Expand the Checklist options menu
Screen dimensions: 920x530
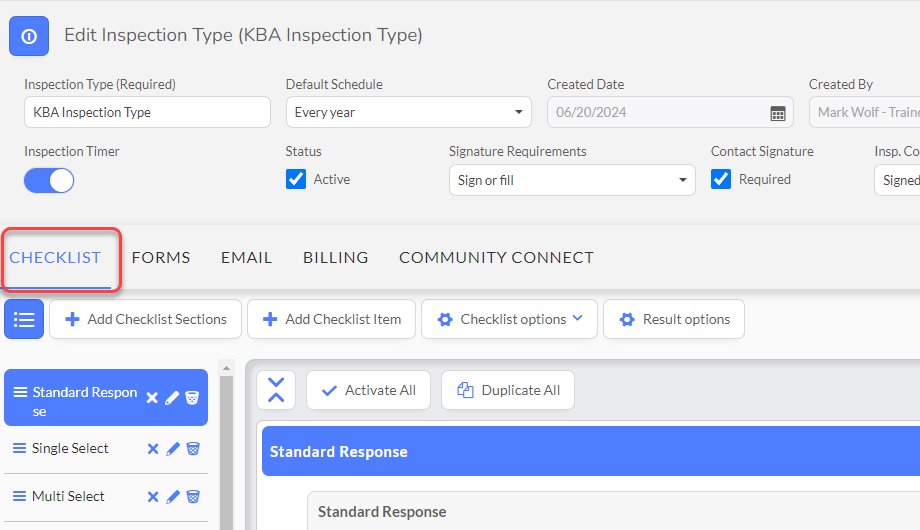click(509, 319)
